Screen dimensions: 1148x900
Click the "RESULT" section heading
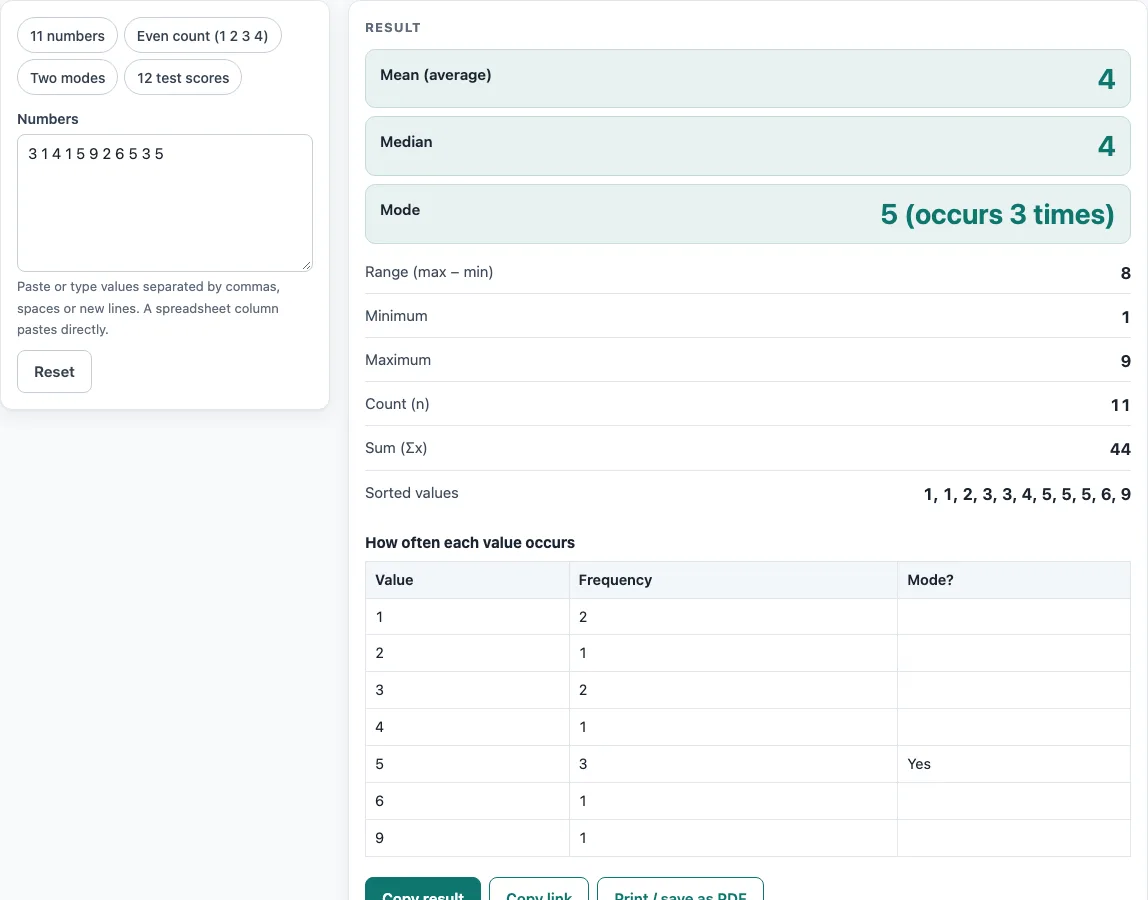point(393,28)
